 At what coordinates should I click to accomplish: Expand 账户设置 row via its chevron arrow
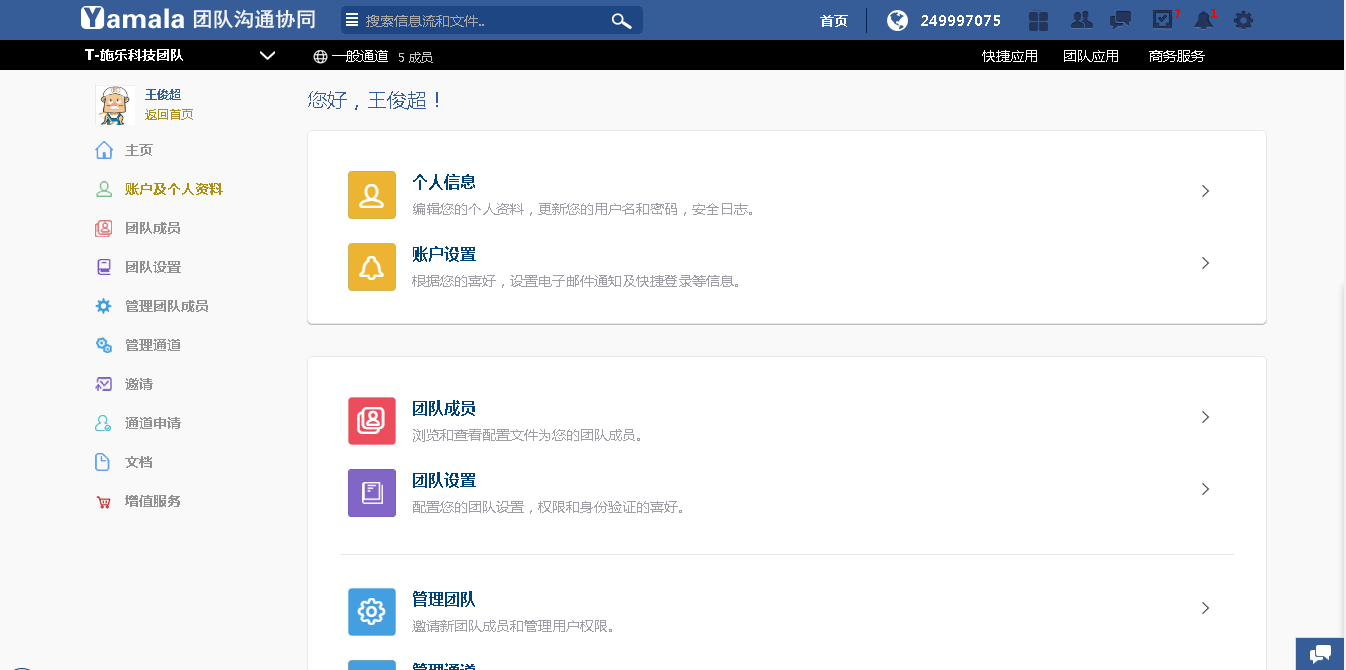[x=1205, y=263]
